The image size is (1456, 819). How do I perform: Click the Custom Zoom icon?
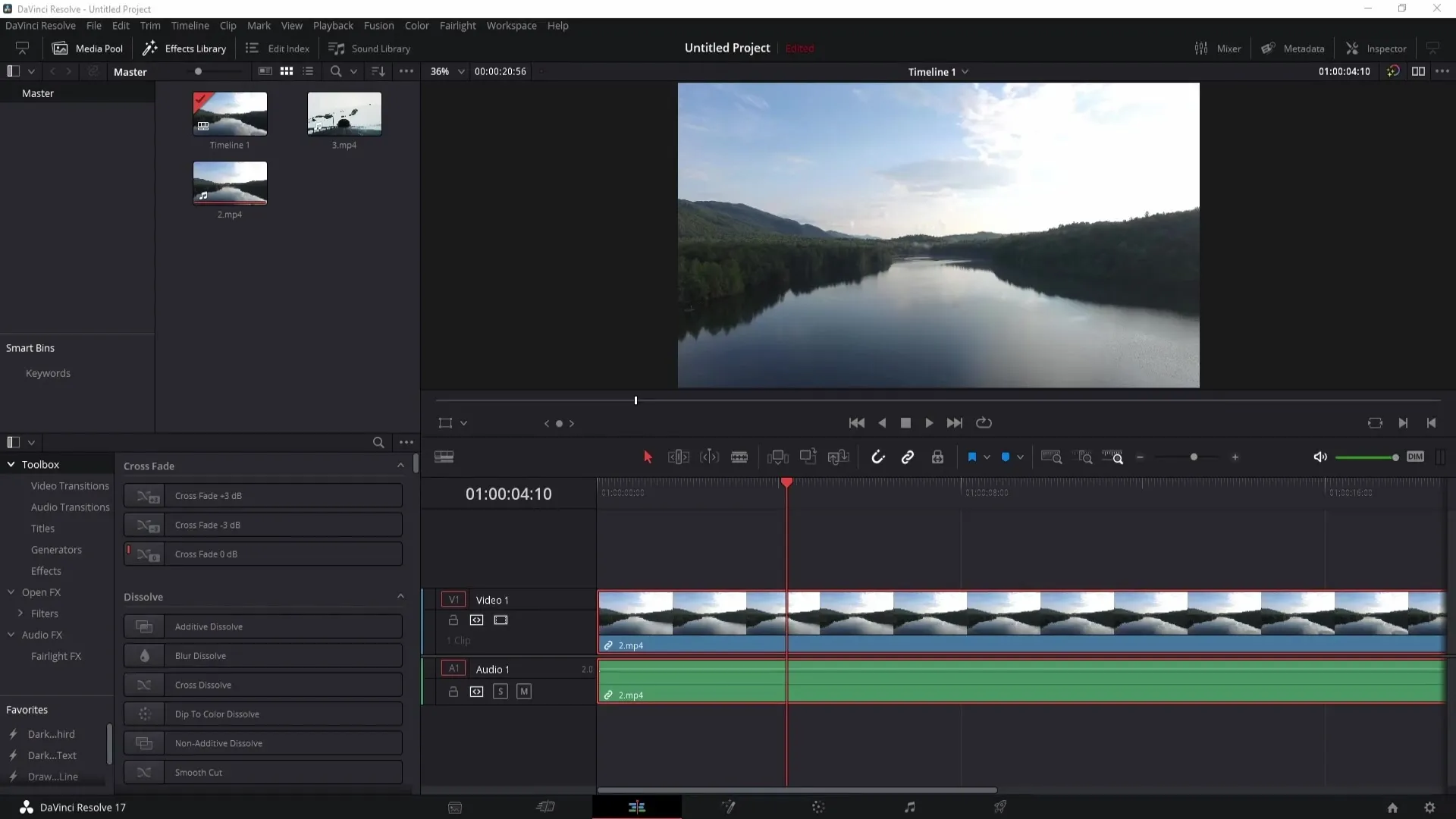1112,457
